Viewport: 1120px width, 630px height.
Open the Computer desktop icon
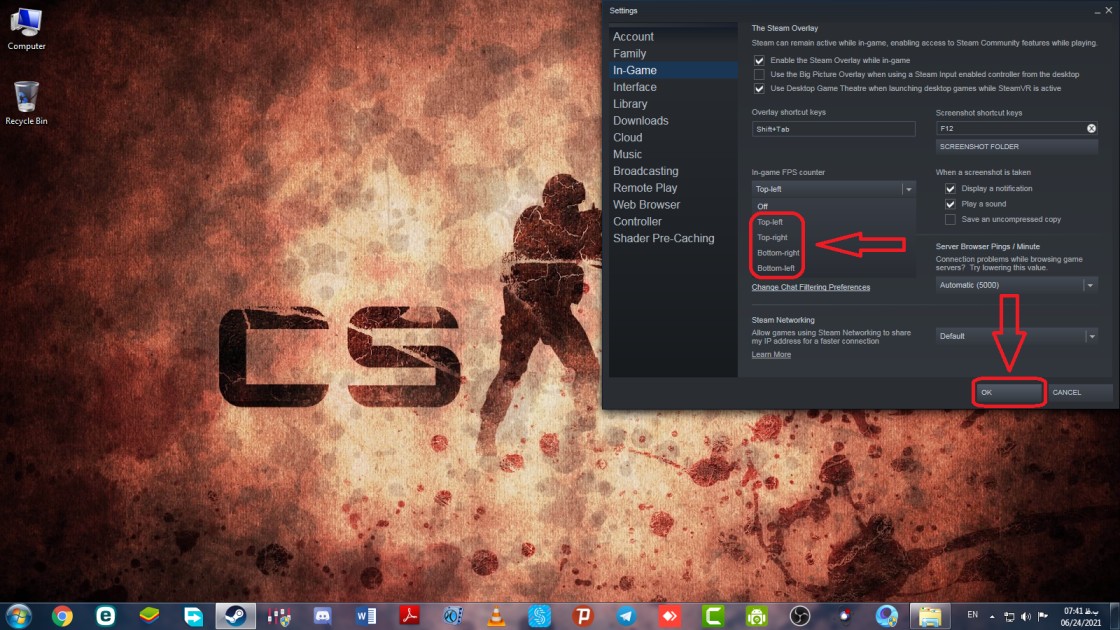(x=26, y=29)
